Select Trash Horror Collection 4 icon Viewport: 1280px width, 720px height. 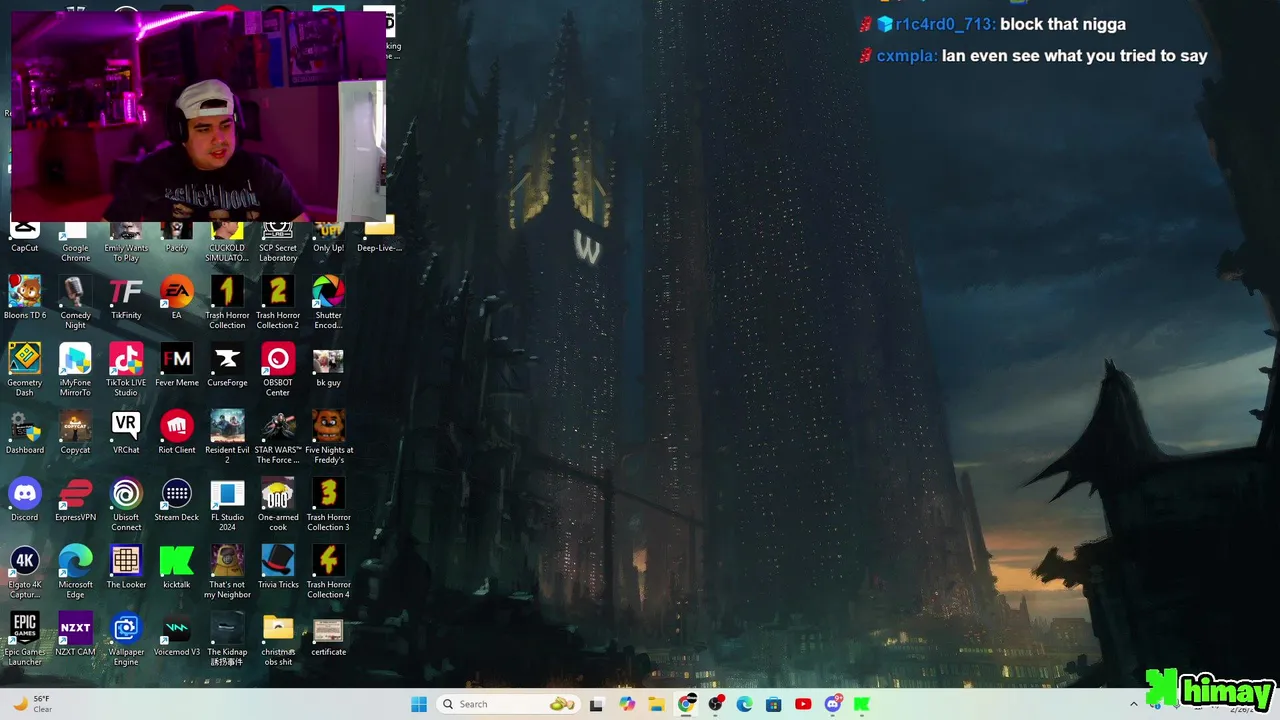click(328, 571)
